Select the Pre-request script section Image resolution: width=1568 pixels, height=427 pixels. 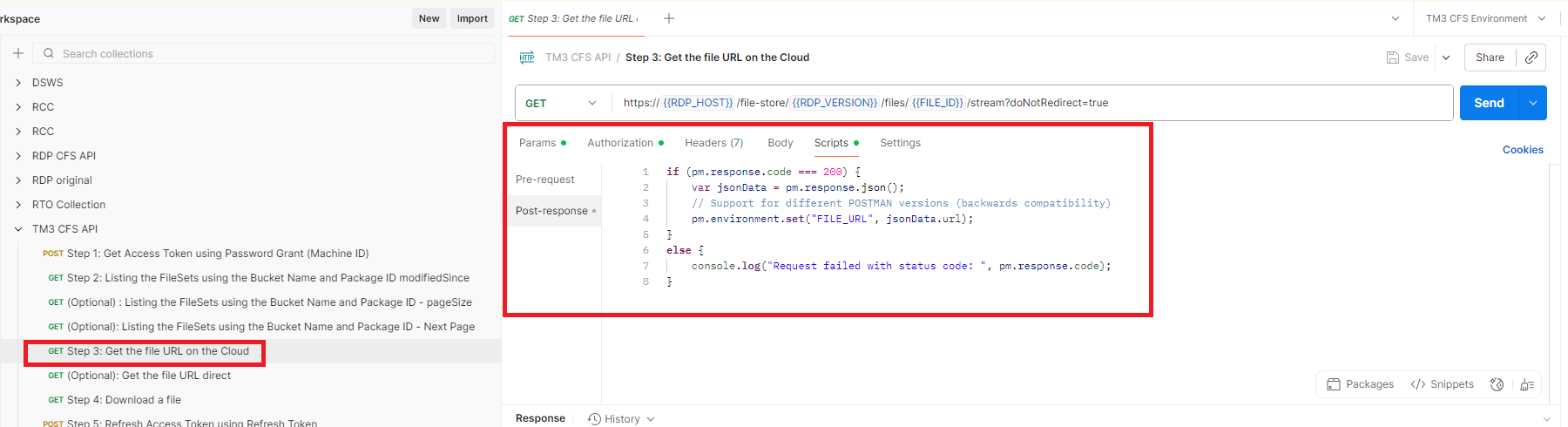[544, 180]
